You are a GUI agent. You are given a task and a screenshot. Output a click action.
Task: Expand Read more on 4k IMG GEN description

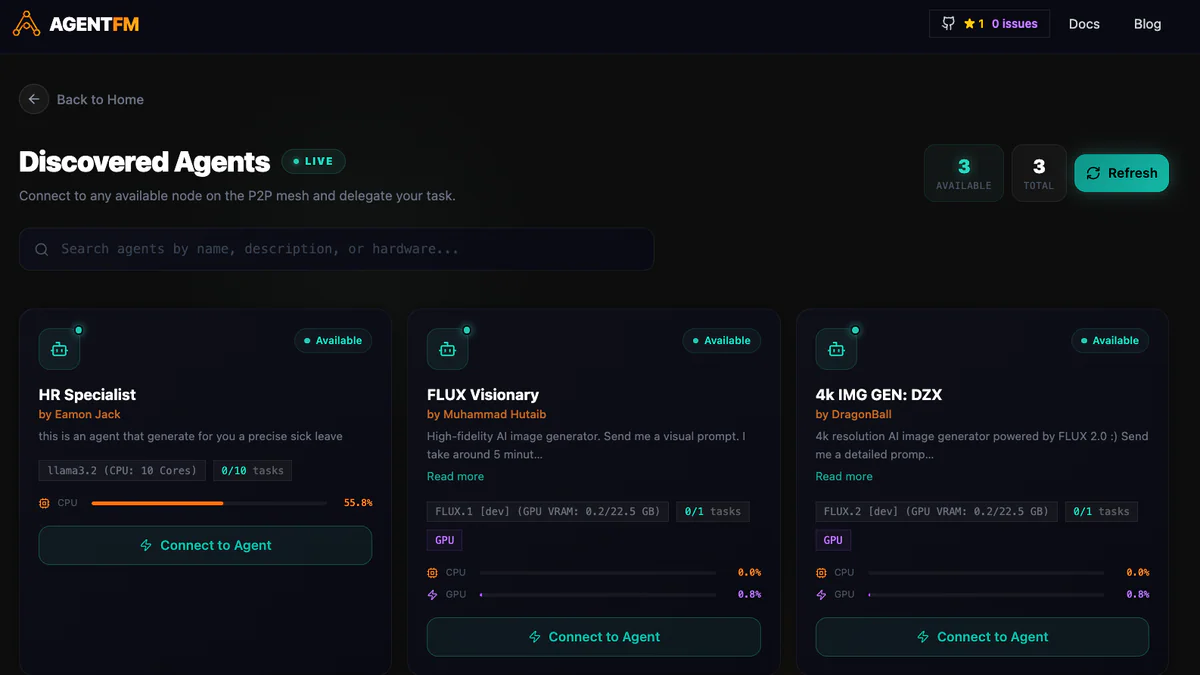[843, 476]
